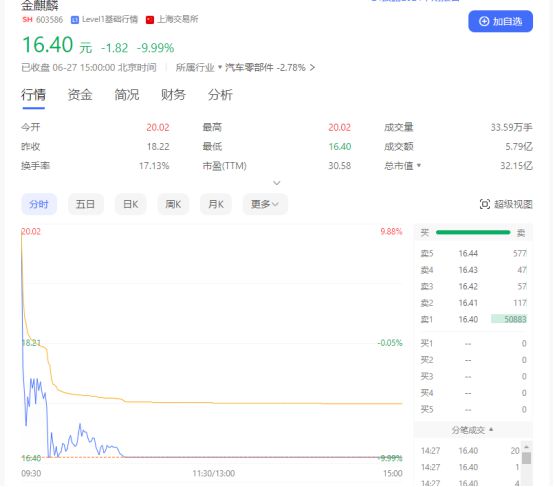This screenshot has height=487, width=554.
Task: Open the 简况 tab
Action: 126,95
